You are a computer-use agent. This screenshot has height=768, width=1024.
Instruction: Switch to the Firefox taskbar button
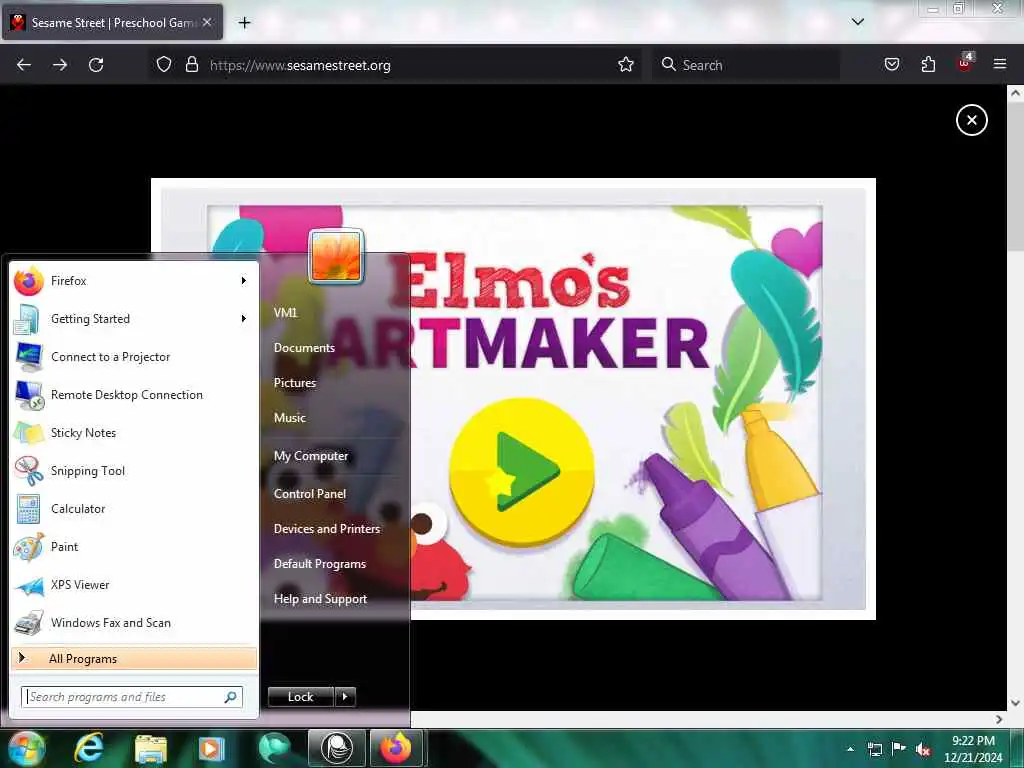click(397, 748)
